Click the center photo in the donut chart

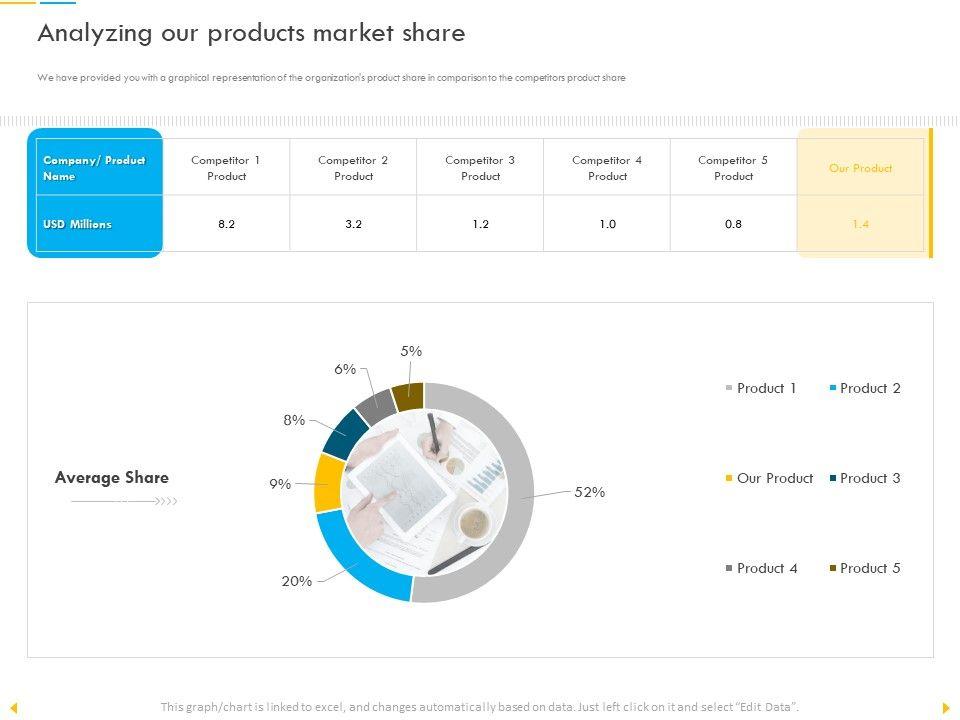(x=425, y=492)
